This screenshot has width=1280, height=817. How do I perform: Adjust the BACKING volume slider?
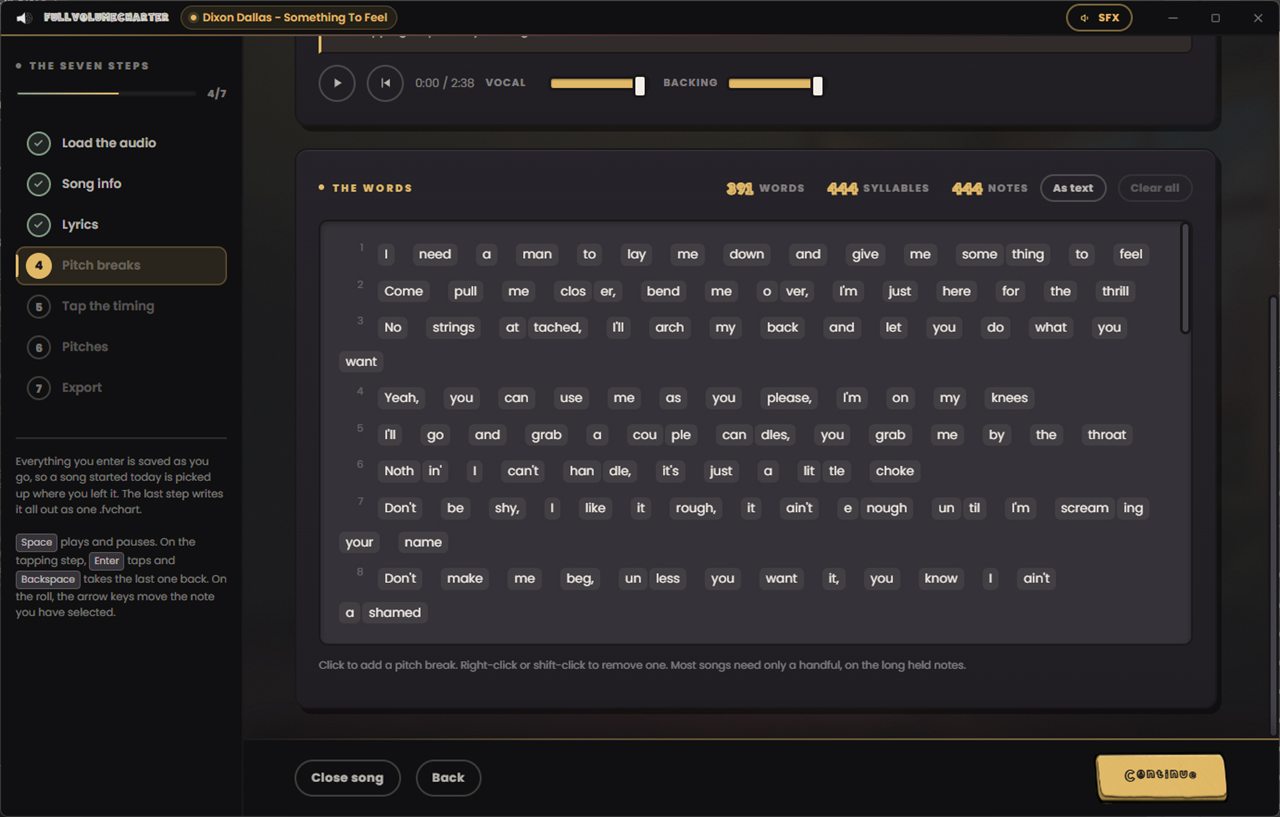tap(776, 84)
